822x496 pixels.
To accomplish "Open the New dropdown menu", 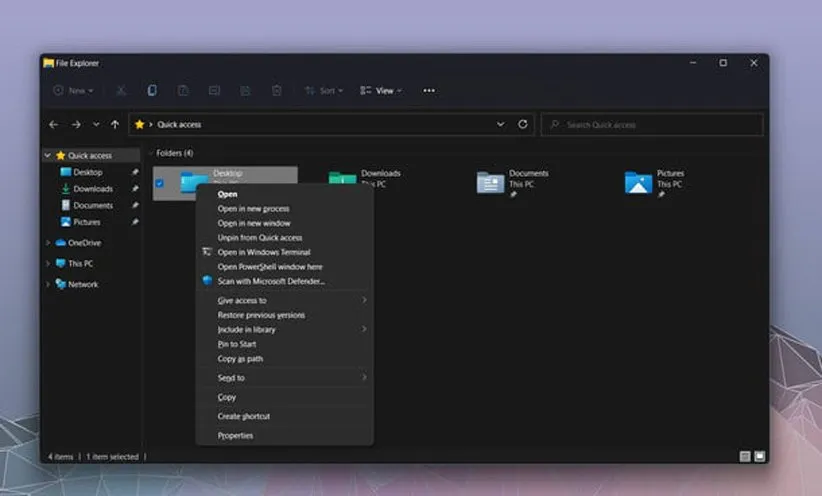I will coord(73,90).
